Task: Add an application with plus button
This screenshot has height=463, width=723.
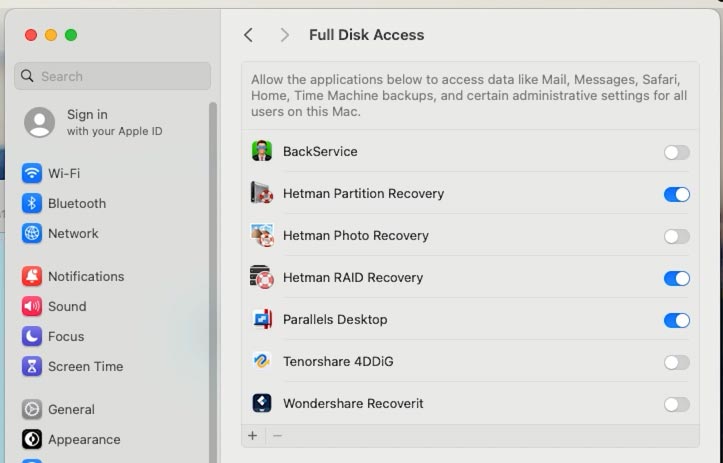Action: click(x=253, y=435)
